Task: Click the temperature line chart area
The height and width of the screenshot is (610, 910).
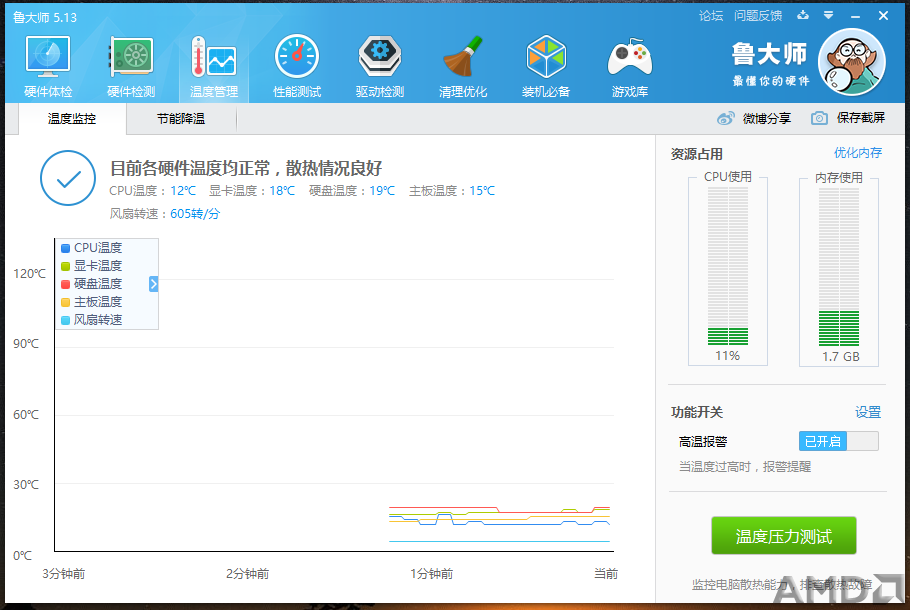Action: coord(334,395)
